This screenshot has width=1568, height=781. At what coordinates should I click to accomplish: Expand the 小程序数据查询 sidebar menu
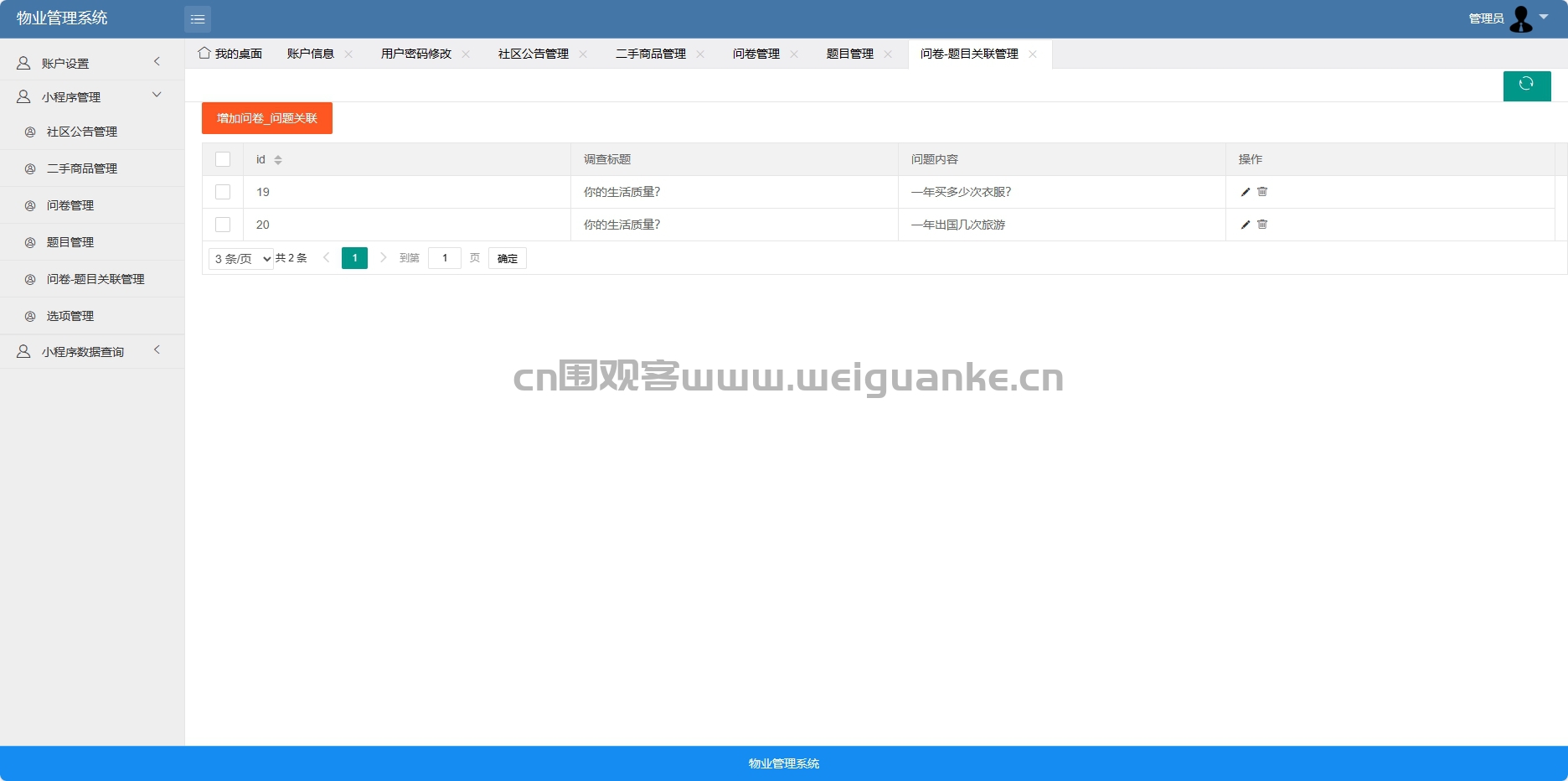(x=92, y=351)
